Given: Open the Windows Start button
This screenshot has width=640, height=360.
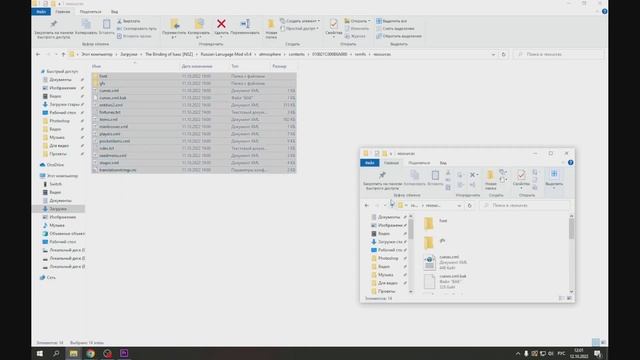Looking at the screenshot, I should pyautogui.click(x=40, y=353).
